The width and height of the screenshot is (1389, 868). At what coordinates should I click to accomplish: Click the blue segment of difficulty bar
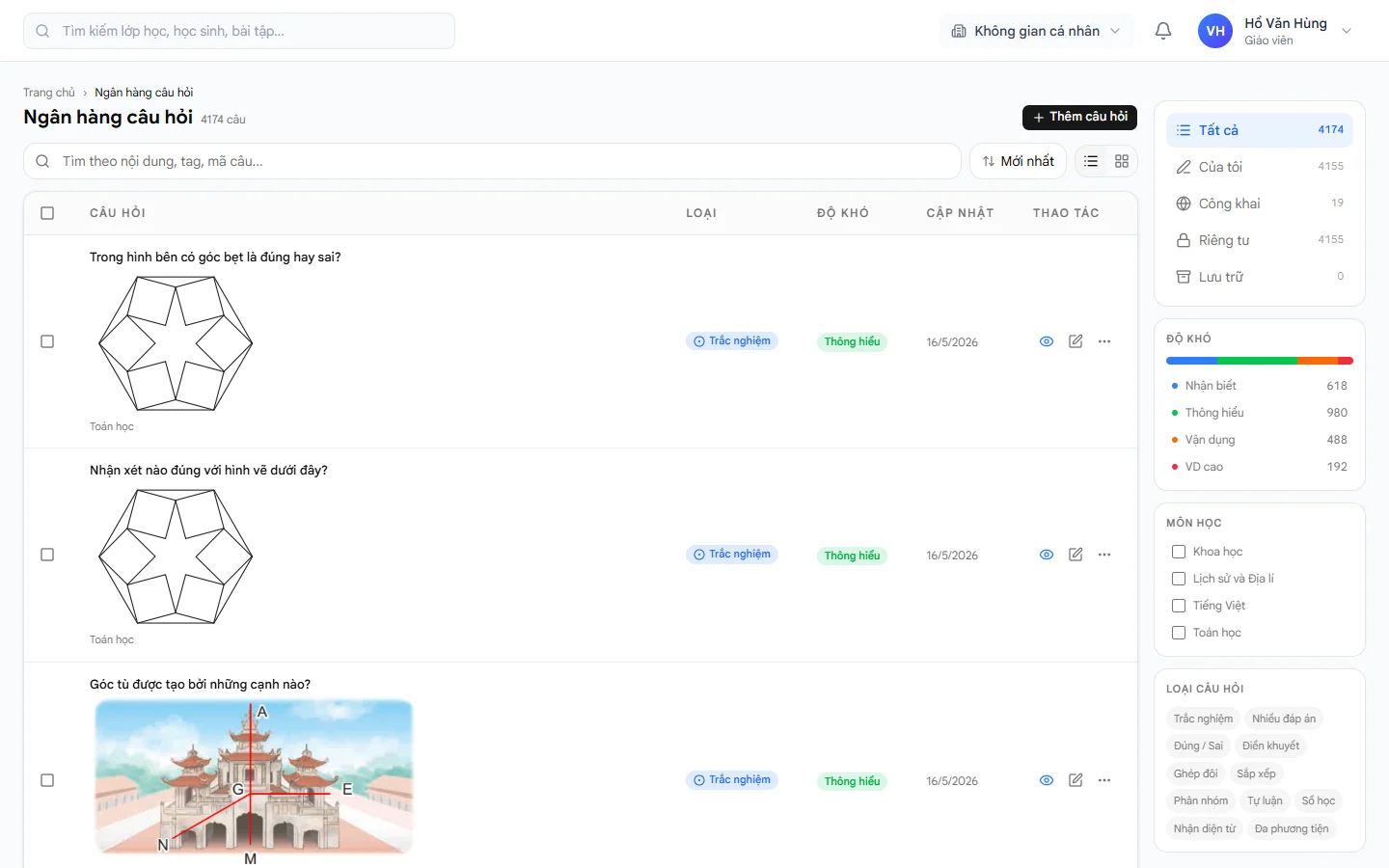tap(1192, 361)
